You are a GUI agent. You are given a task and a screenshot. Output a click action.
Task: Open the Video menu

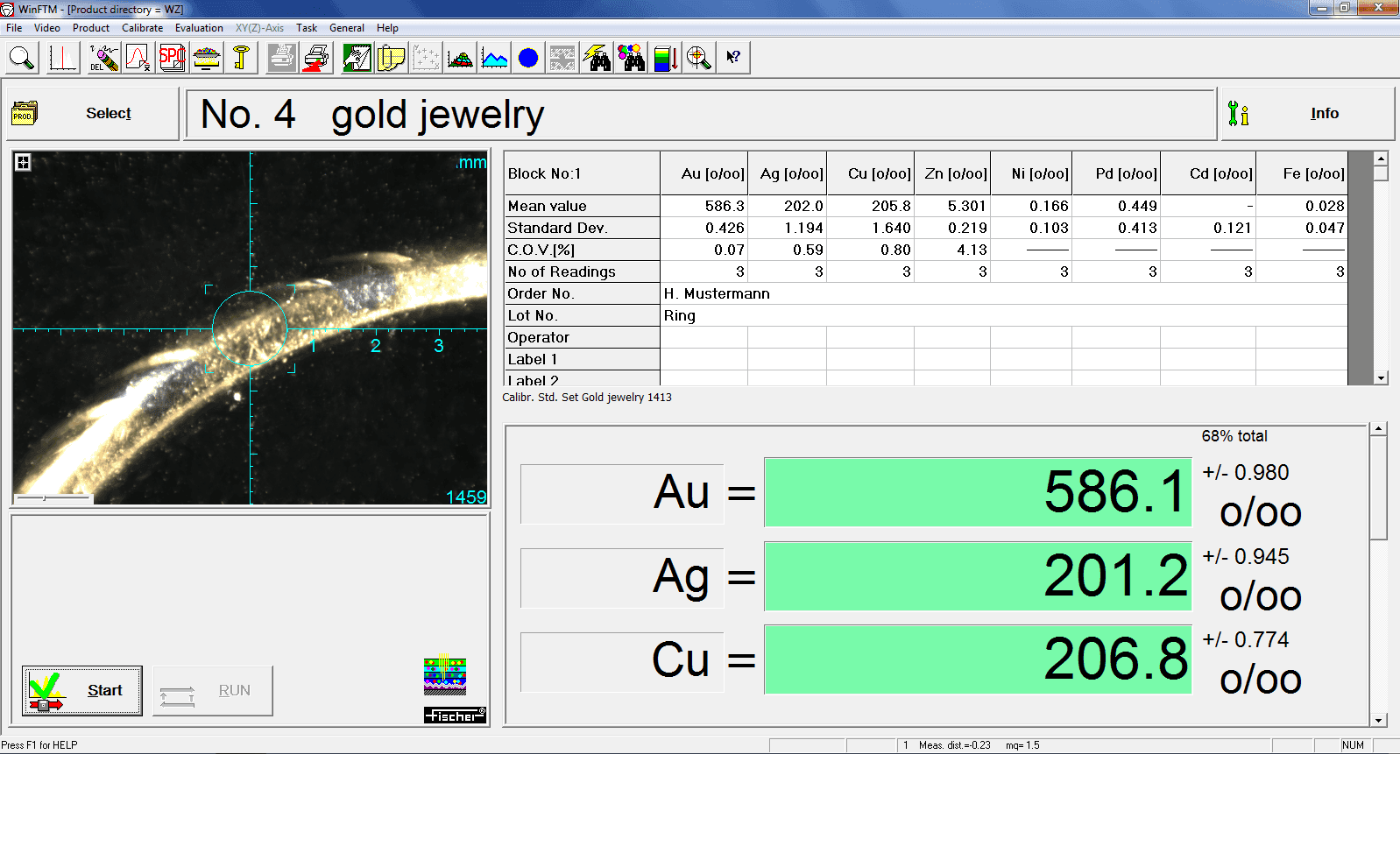point(47,28)
